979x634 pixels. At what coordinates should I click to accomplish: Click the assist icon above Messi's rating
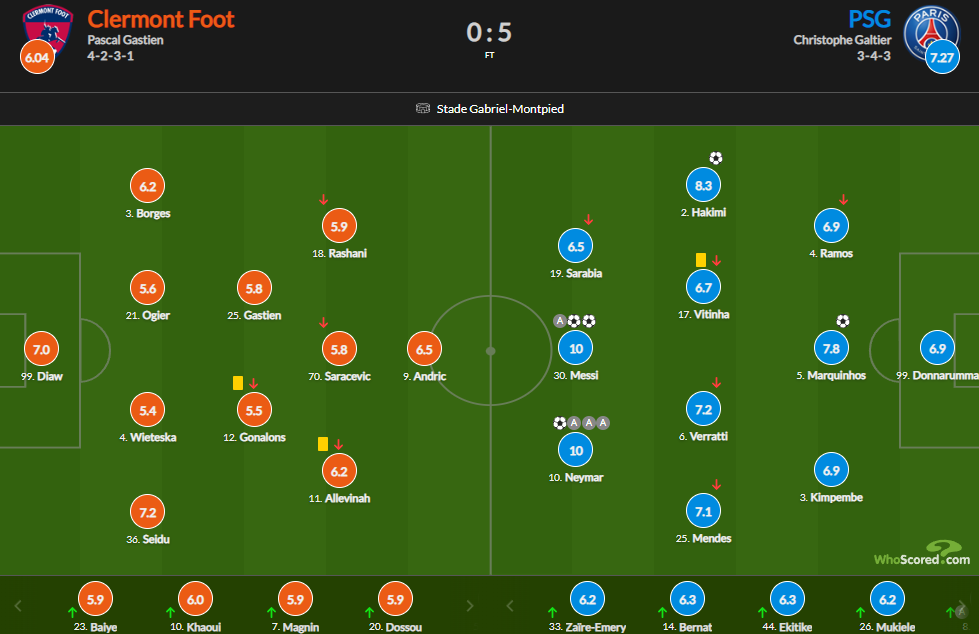point(560,321)
